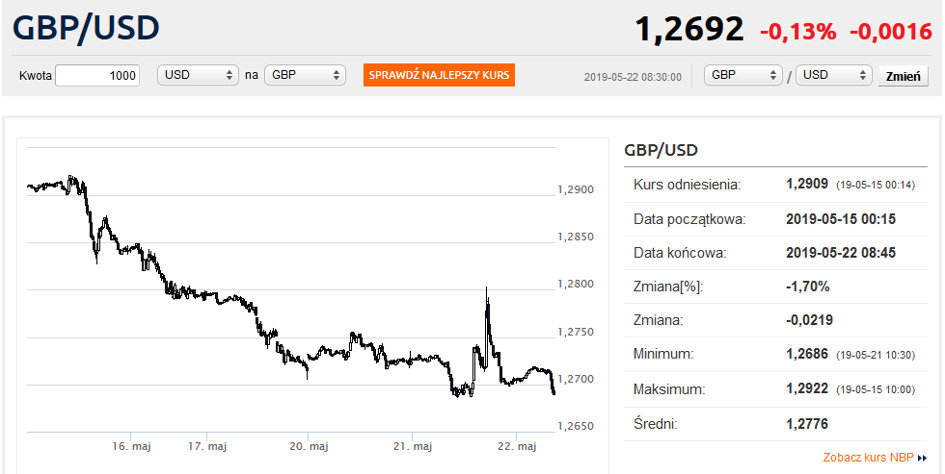Expand the GBP base currency selector near Zmień
Viewport: 945px width, 474px height.
click(x=743, y=75)
